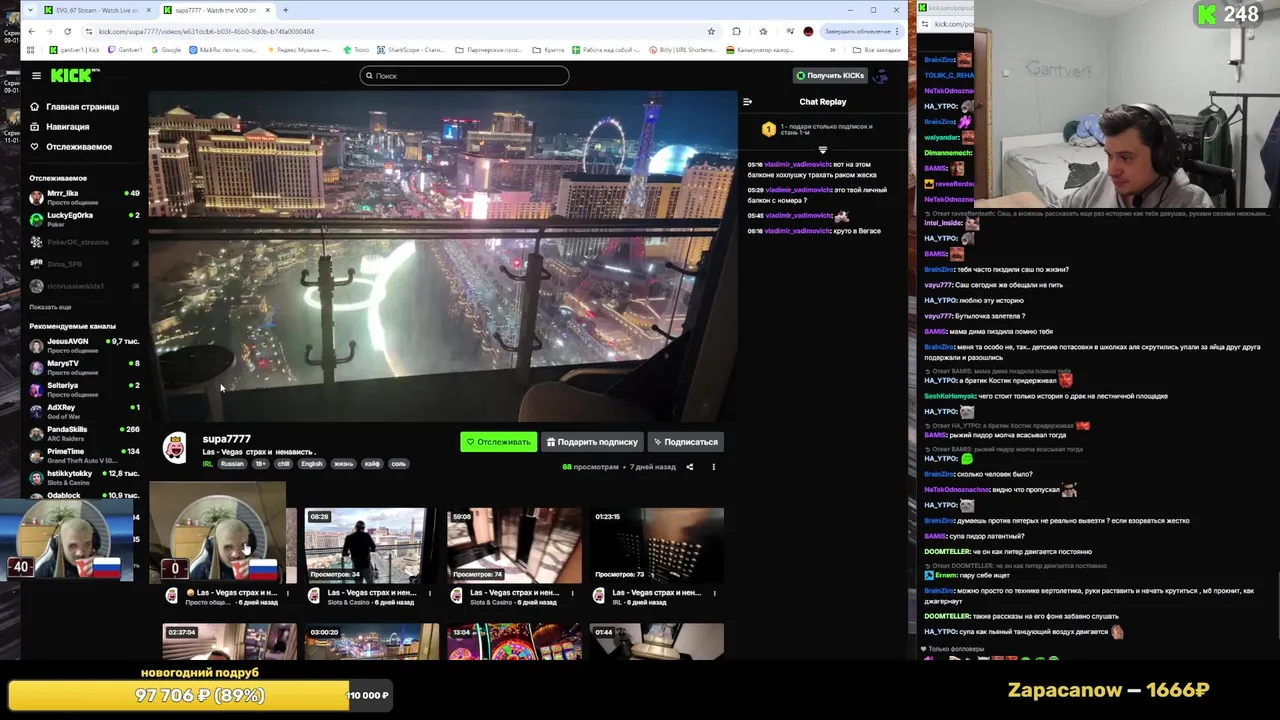Open the user avatar menu near Получить KICKs
The image size is (1280, 720).
coord(881,75)
